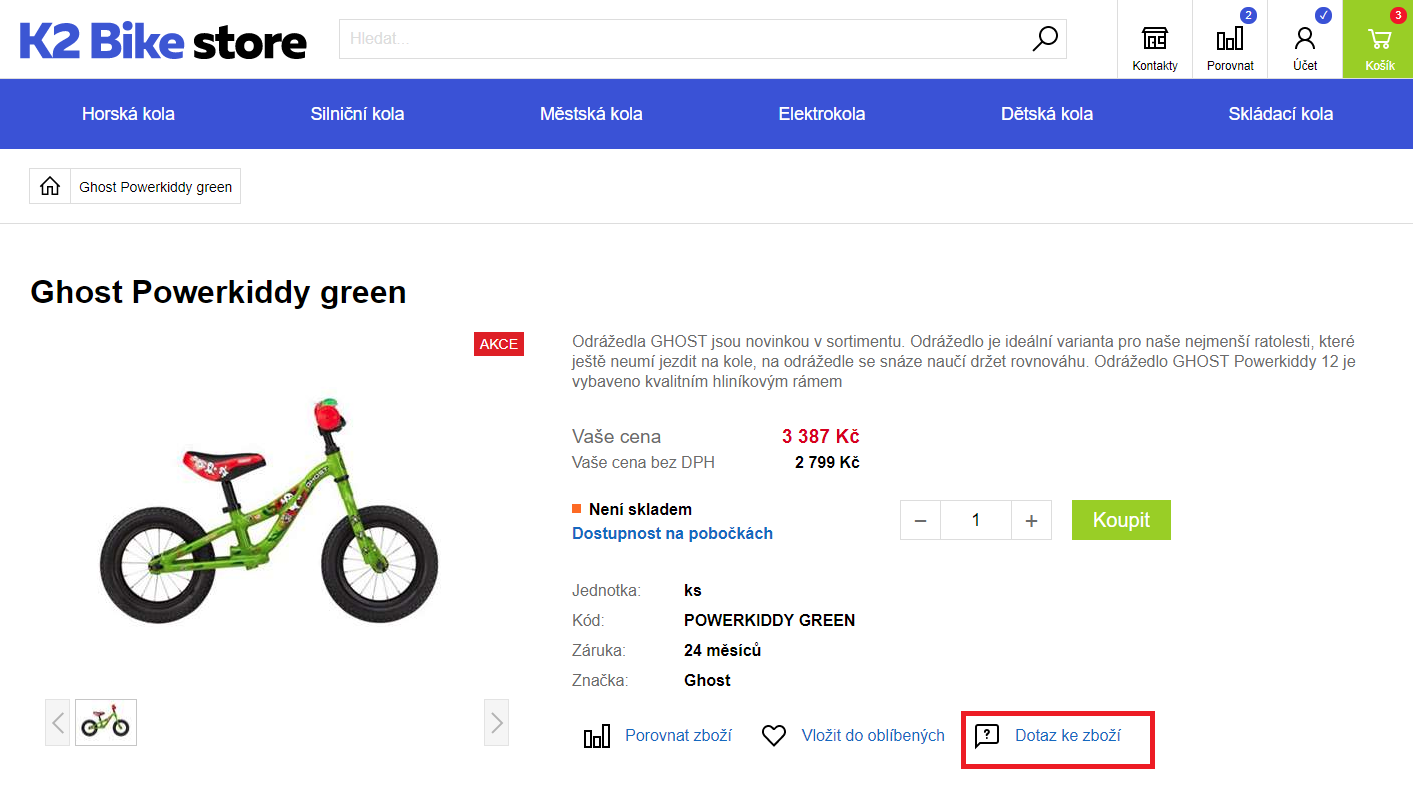1413x800 pixels.
Task: Show next product image thumbnail arrow
Action: click(496, 722)
